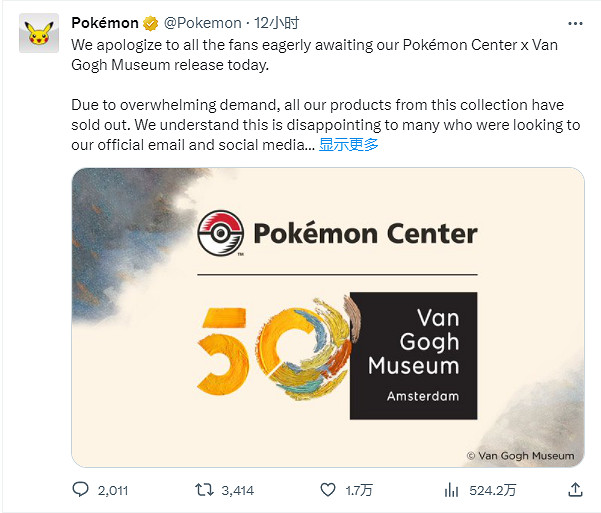This screenshot has width=601, height=513.
Task: Open the tweet via the 12小时 timestamp
Action: (277, 23)
